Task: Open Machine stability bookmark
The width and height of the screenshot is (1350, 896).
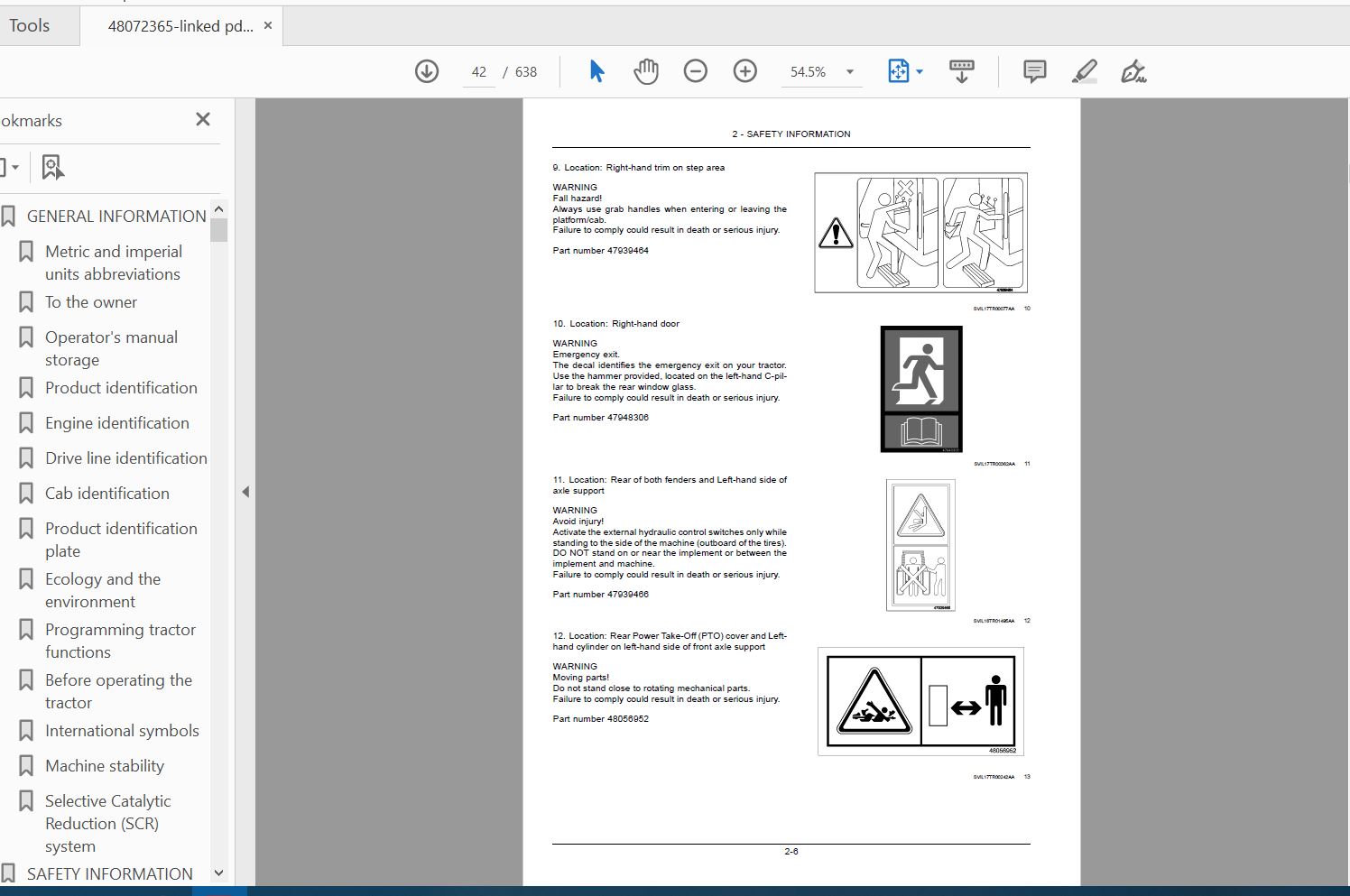Action: tap(105, 766)
